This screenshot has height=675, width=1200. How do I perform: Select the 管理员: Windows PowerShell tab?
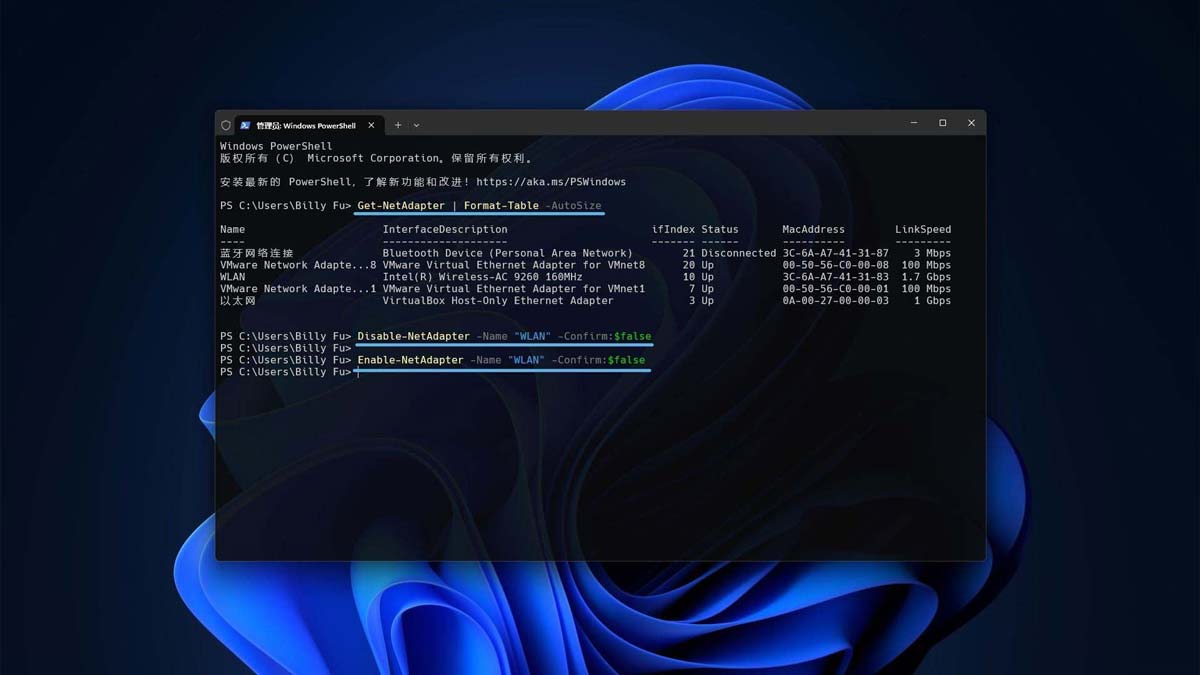tap(308, 125)
